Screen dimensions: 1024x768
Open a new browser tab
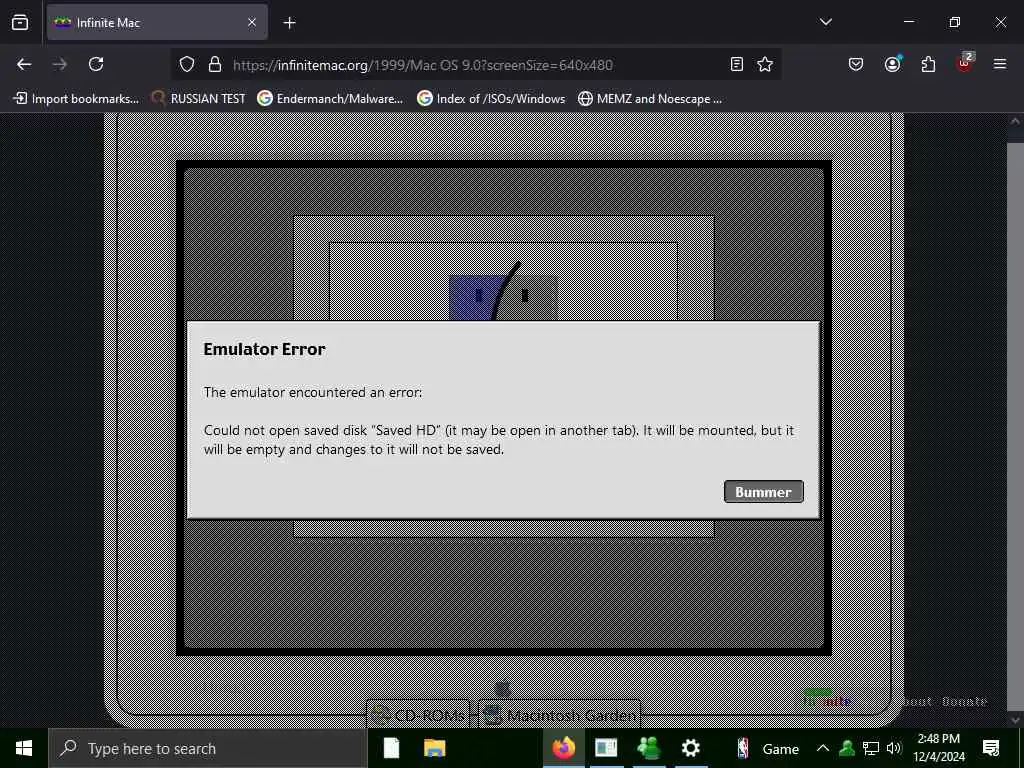[289, 23]
